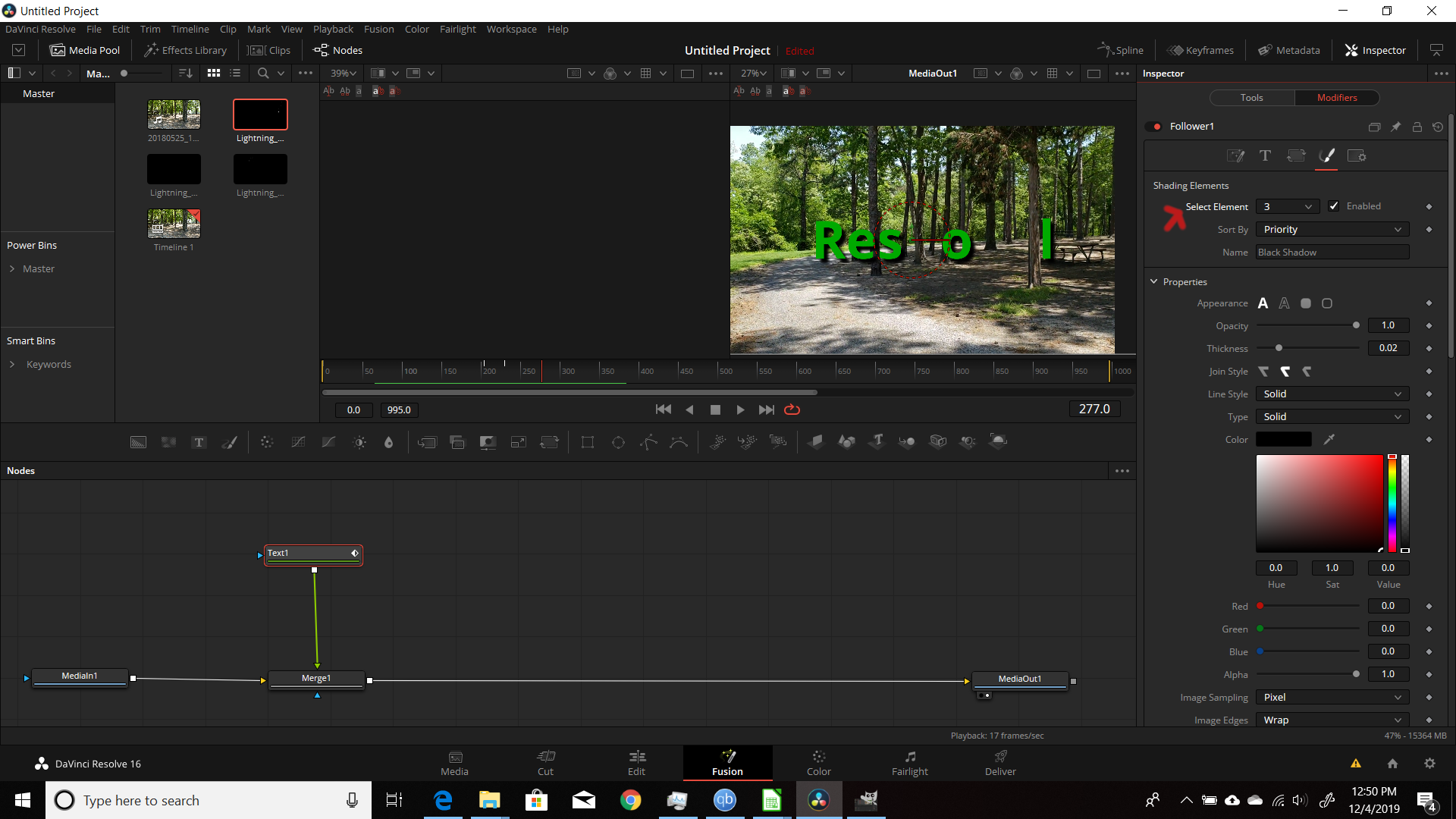This screenshot has width=1456, height=819.
Task: Open the Image Edges Wrap dropdown
Action: tap(1332, 720)
